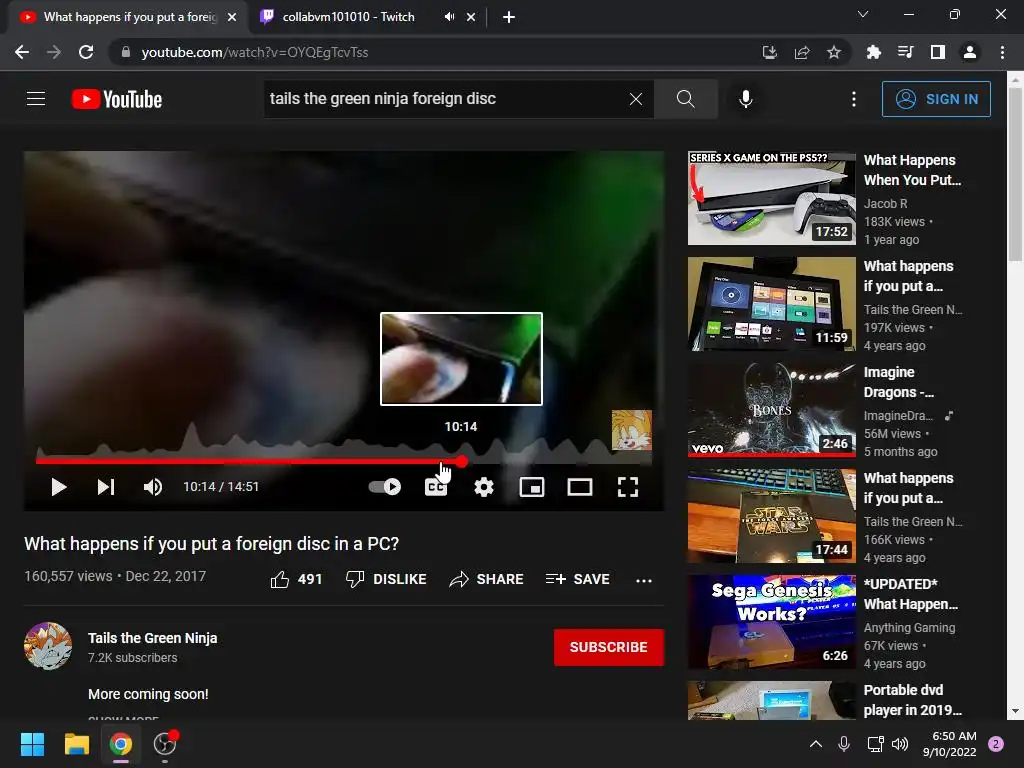1024x768 pixels.
Task: Click the SIGN IN button
Action: click(x=936, y=99)
